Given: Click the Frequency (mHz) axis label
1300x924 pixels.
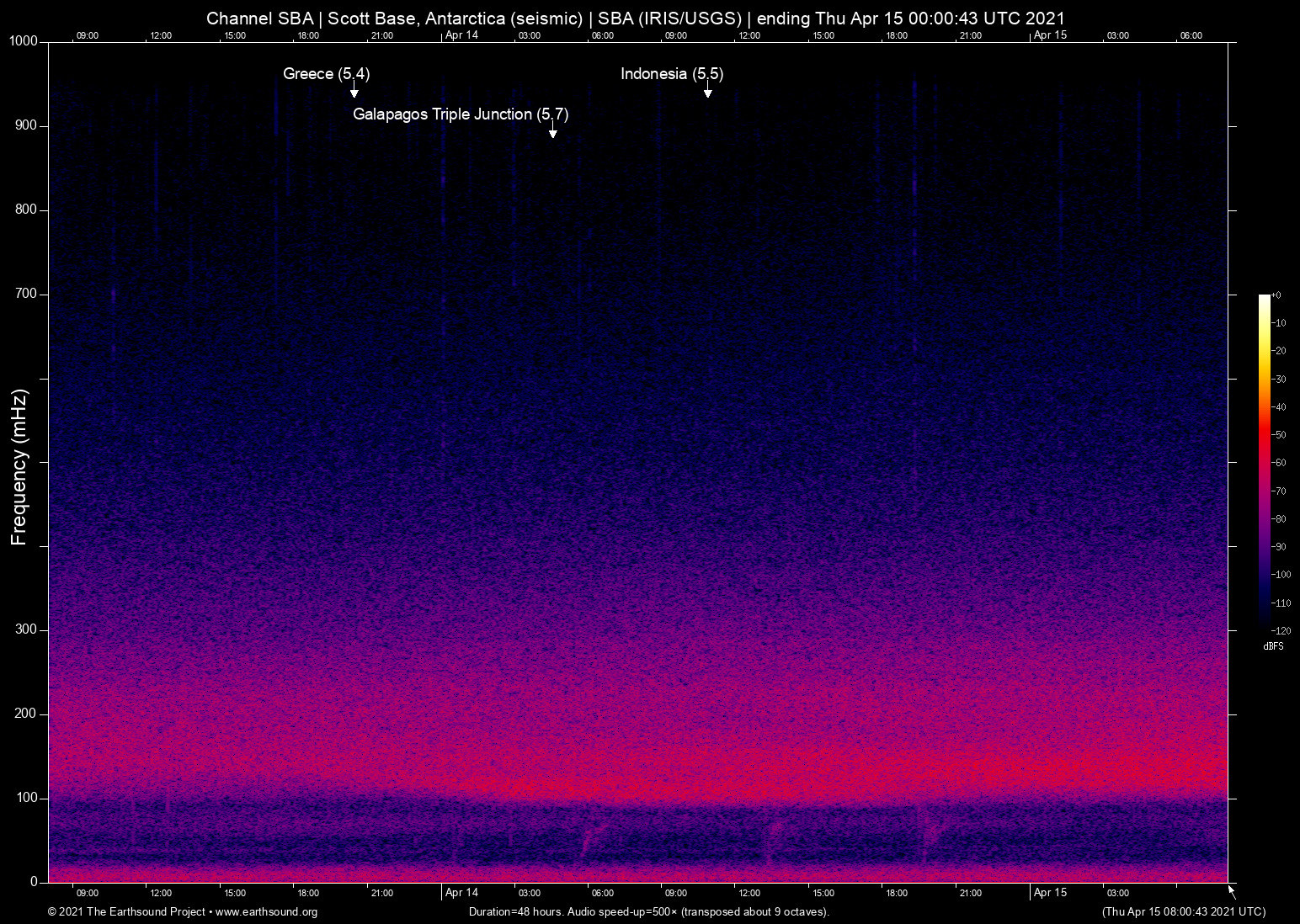Looking at the screenshot, I should coord(19,467).
